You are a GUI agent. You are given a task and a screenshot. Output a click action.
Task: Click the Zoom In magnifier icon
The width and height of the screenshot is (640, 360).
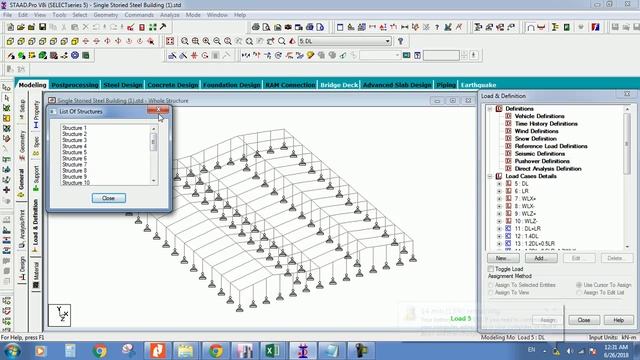(x=206, y=41)
